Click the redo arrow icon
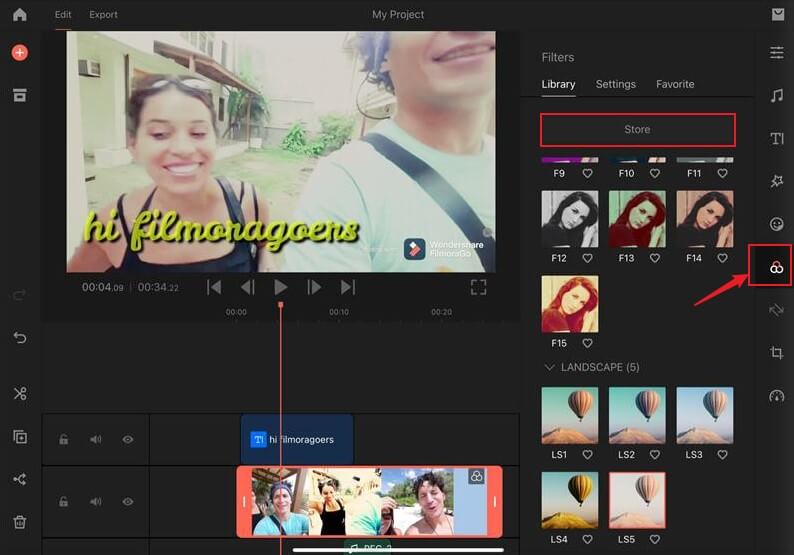794x555 pixels. (x=20, y=295)
